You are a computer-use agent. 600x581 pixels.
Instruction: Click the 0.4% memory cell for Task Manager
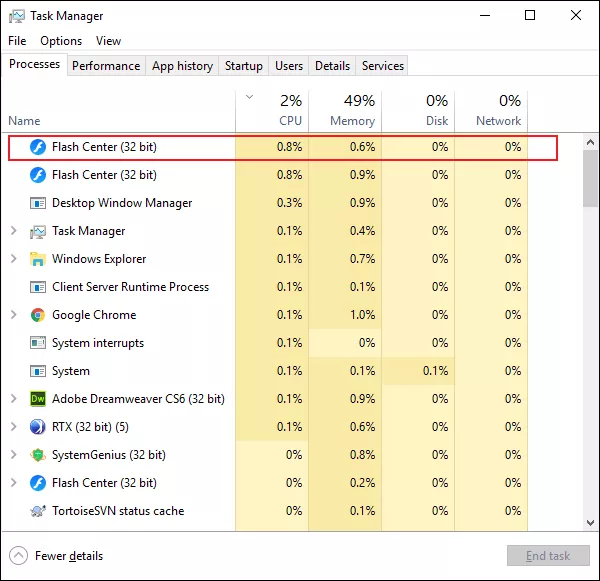click(x=345, y=231)
